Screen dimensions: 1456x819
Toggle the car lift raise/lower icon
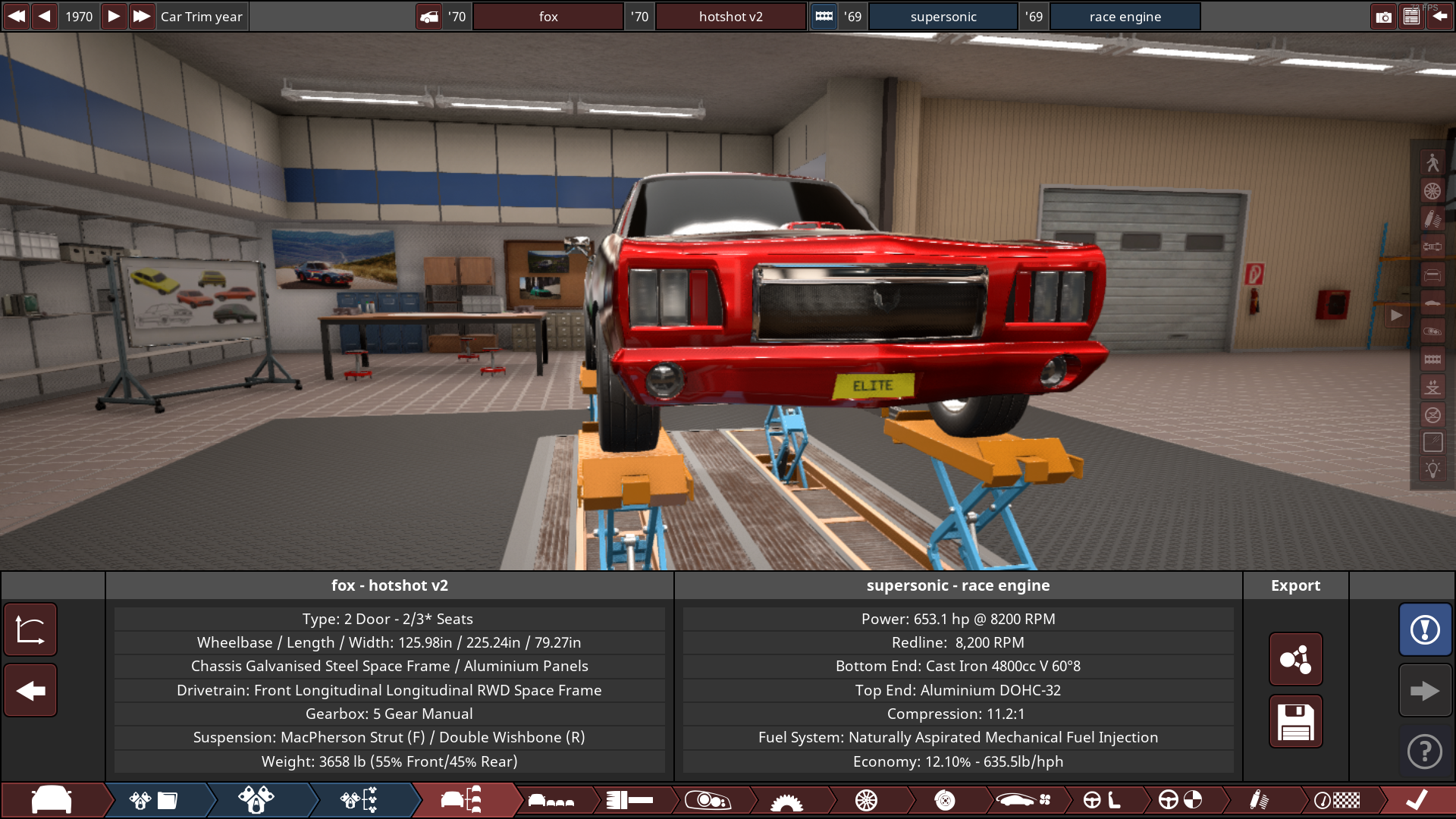1432,387
